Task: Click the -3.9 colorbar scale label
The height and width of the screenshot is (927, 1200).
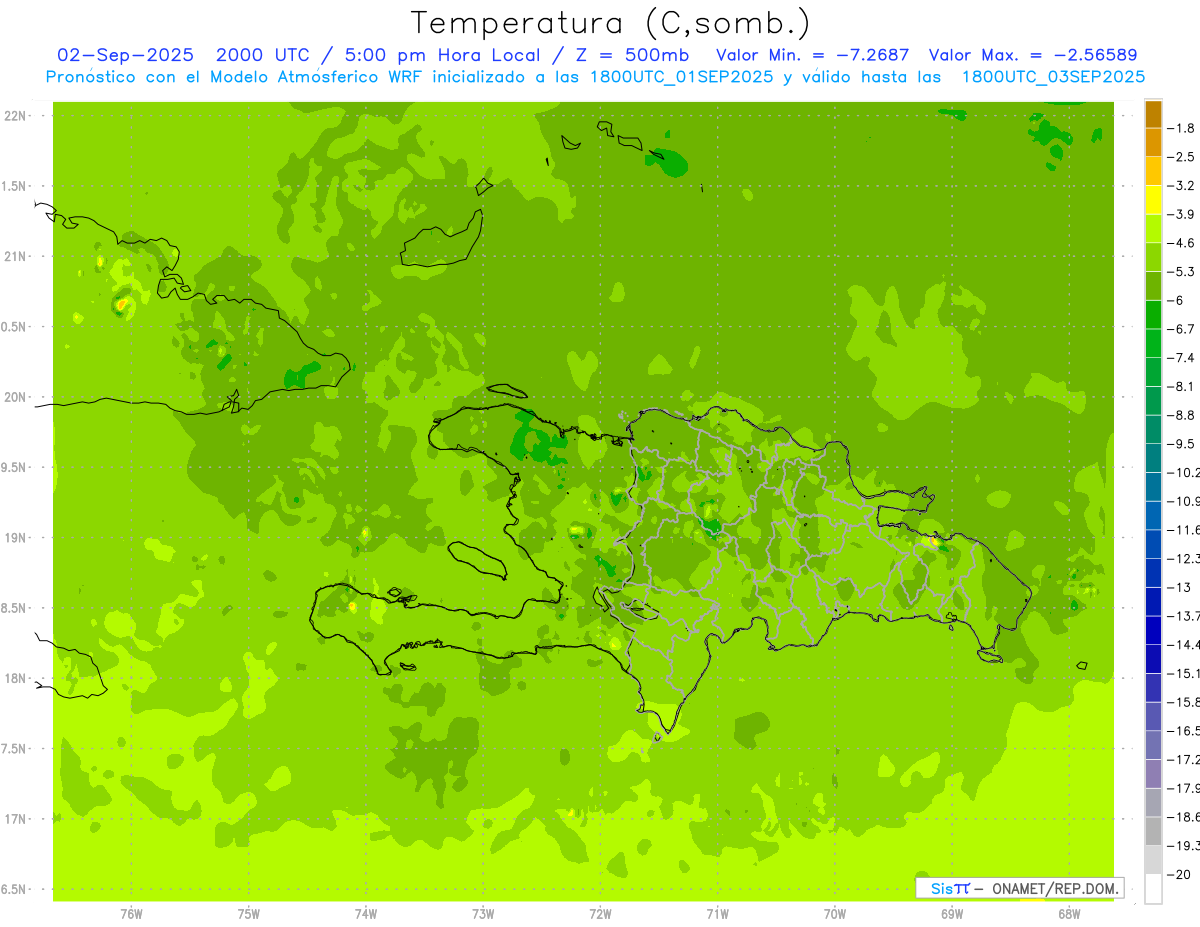Action: (x=1183, y=214)
